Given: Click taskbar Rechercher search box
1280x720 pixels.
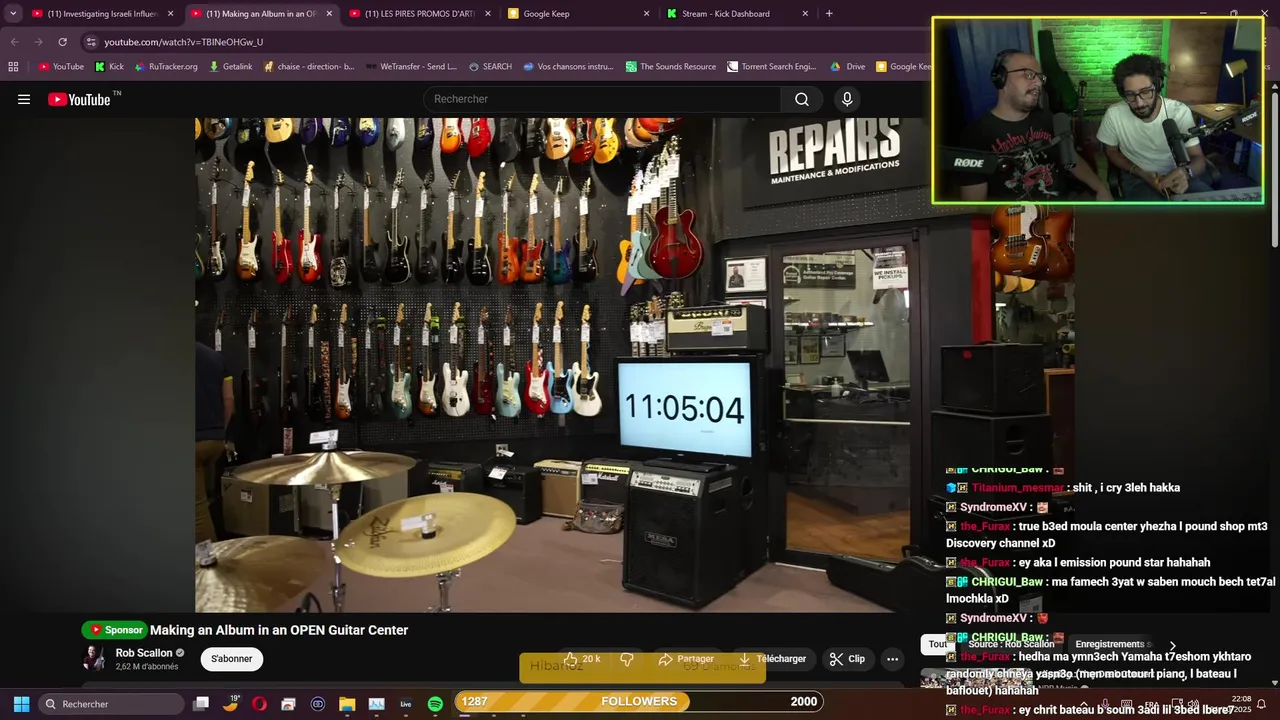Looking at the screenshot, I should click(x=111, y=704).
